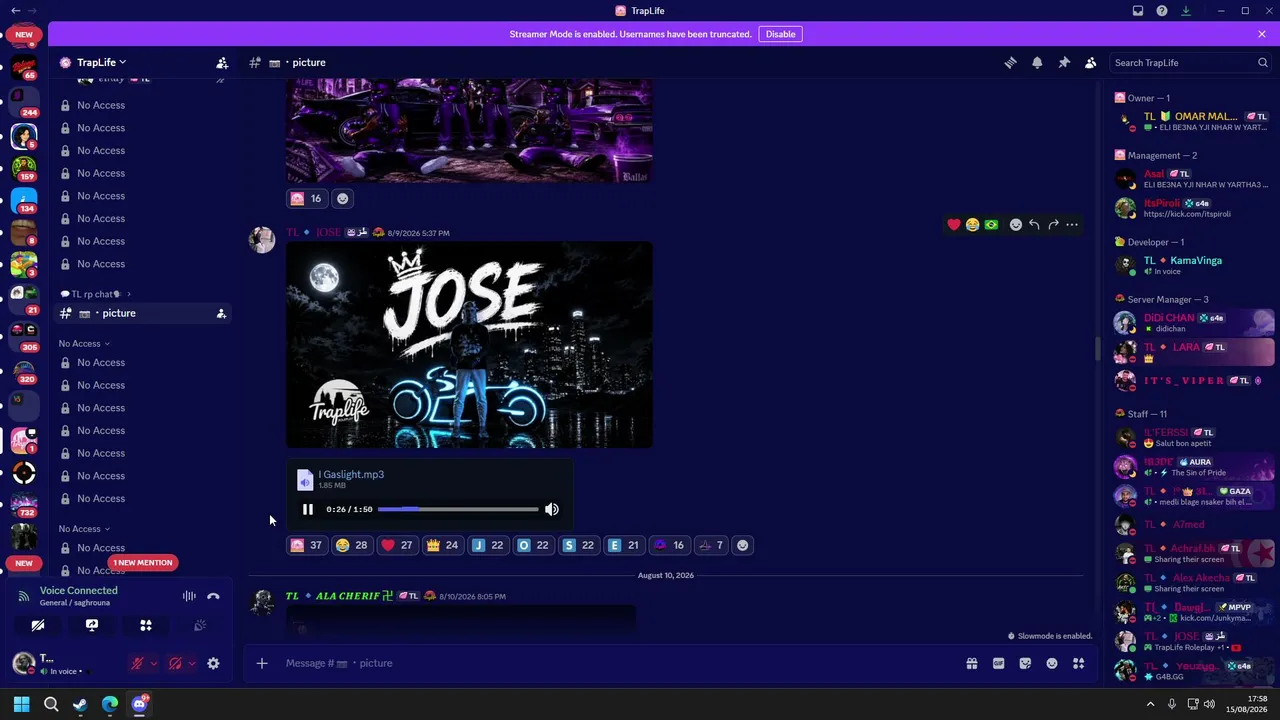Open KamaVinga member profile
Image resolution: width=1280 pixels, height=720 pixels.
(1195, 265)
